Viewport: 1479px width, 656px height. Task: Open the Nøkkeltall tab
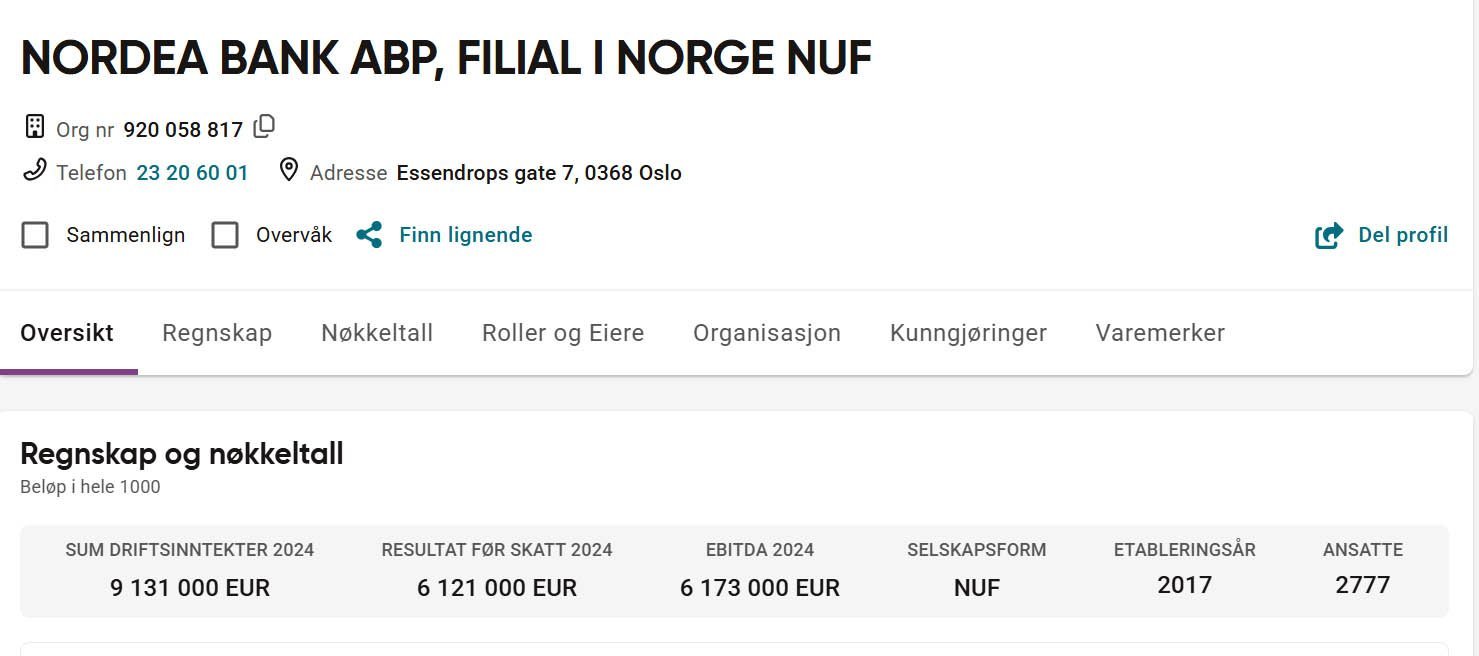click(x=377, y=333)
